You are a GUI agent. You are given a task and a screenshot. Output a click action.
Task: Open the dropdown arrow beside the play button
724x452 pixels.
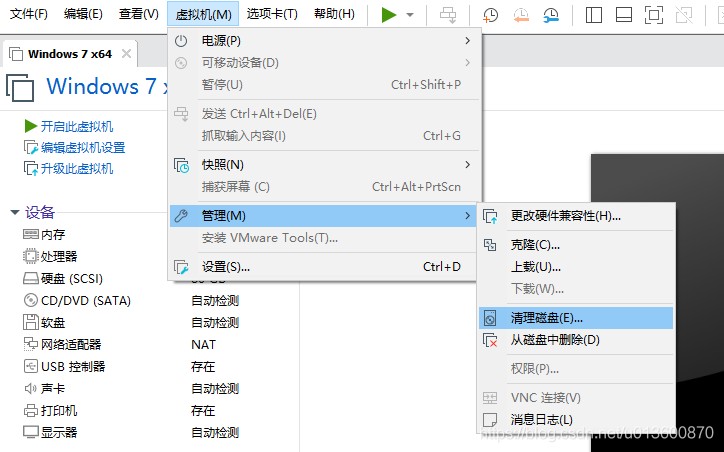pyautogui.click(x=410, y=15)
